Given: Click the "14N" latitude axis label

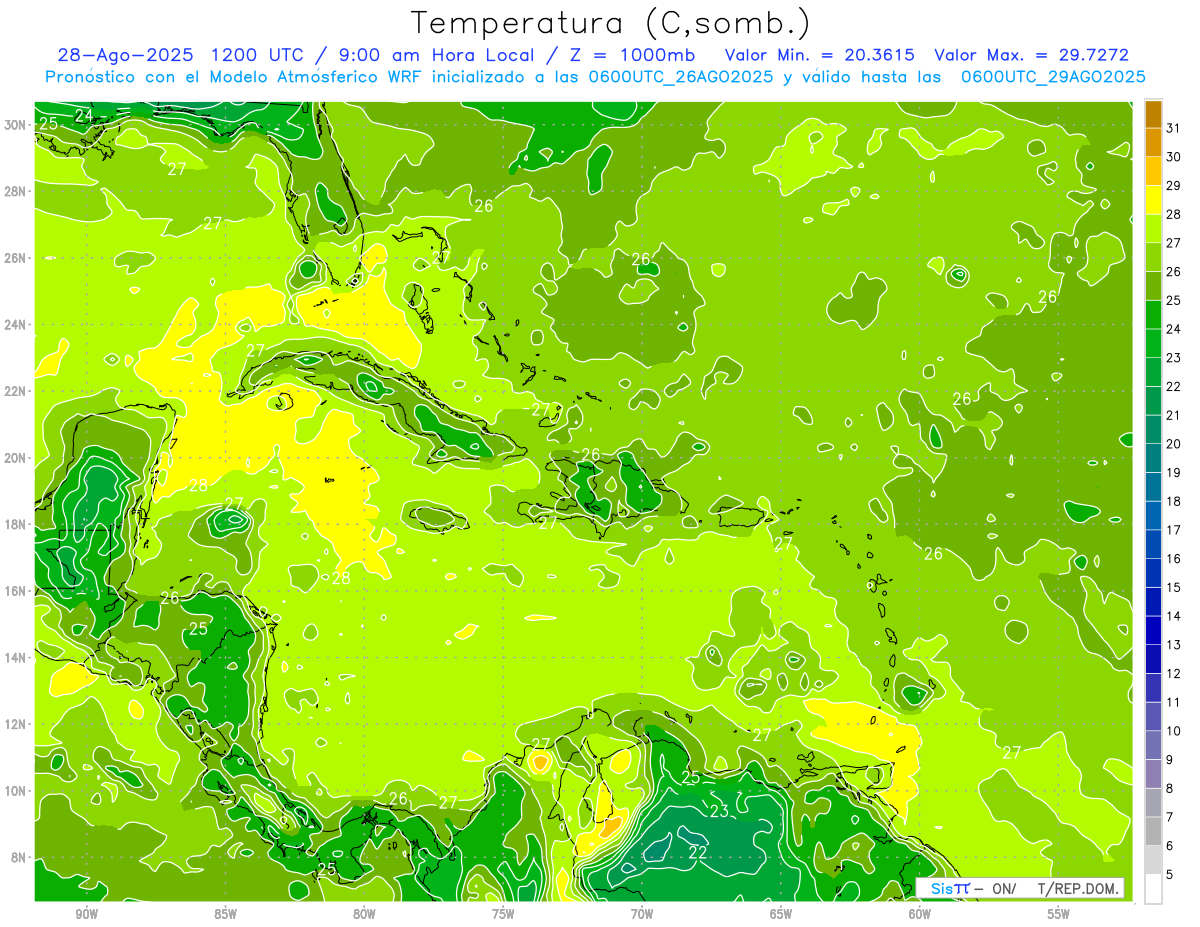Looking at the screenshot, I should click(15, 657).
